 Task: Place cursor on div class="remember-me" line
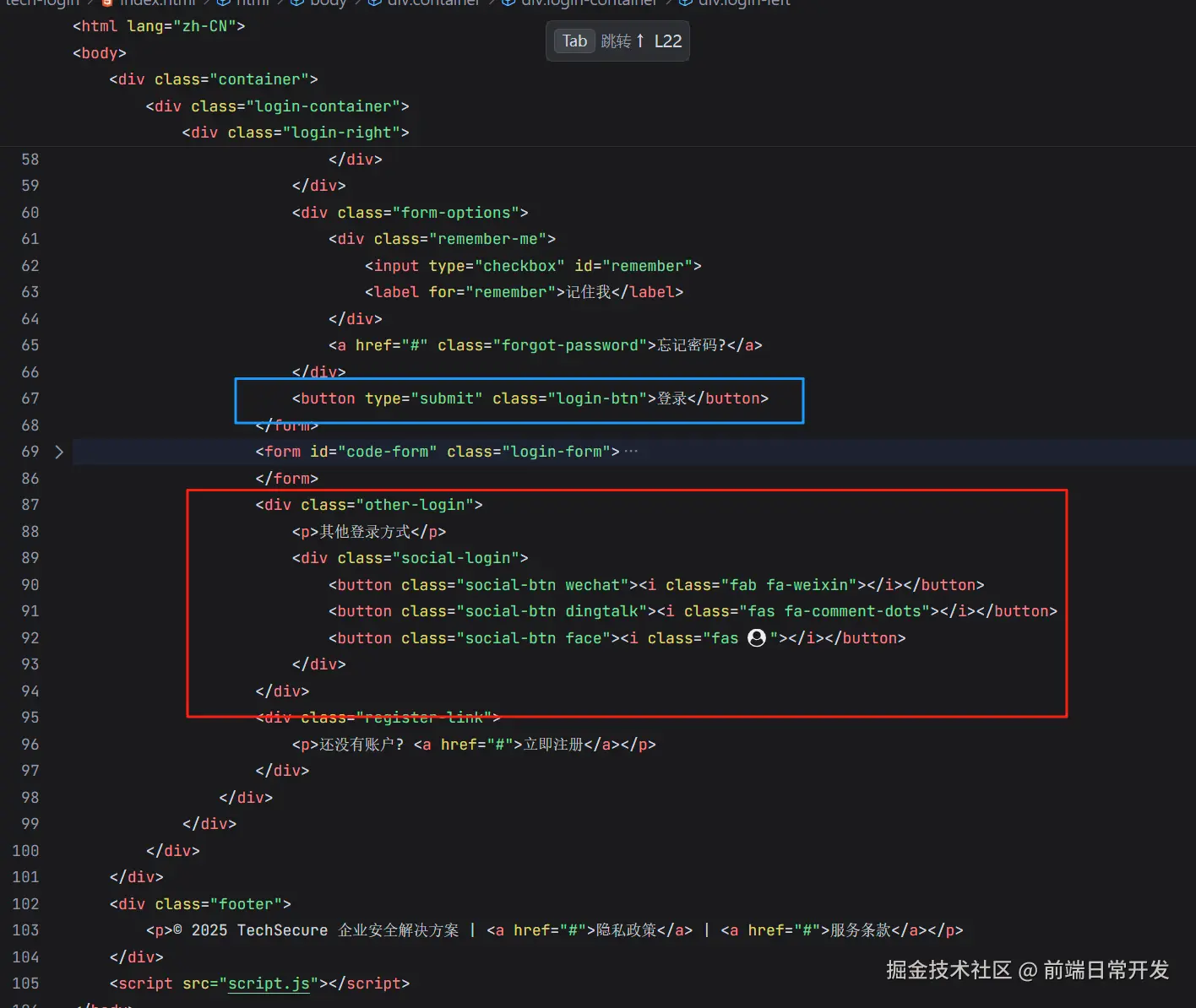click(442, 239)
